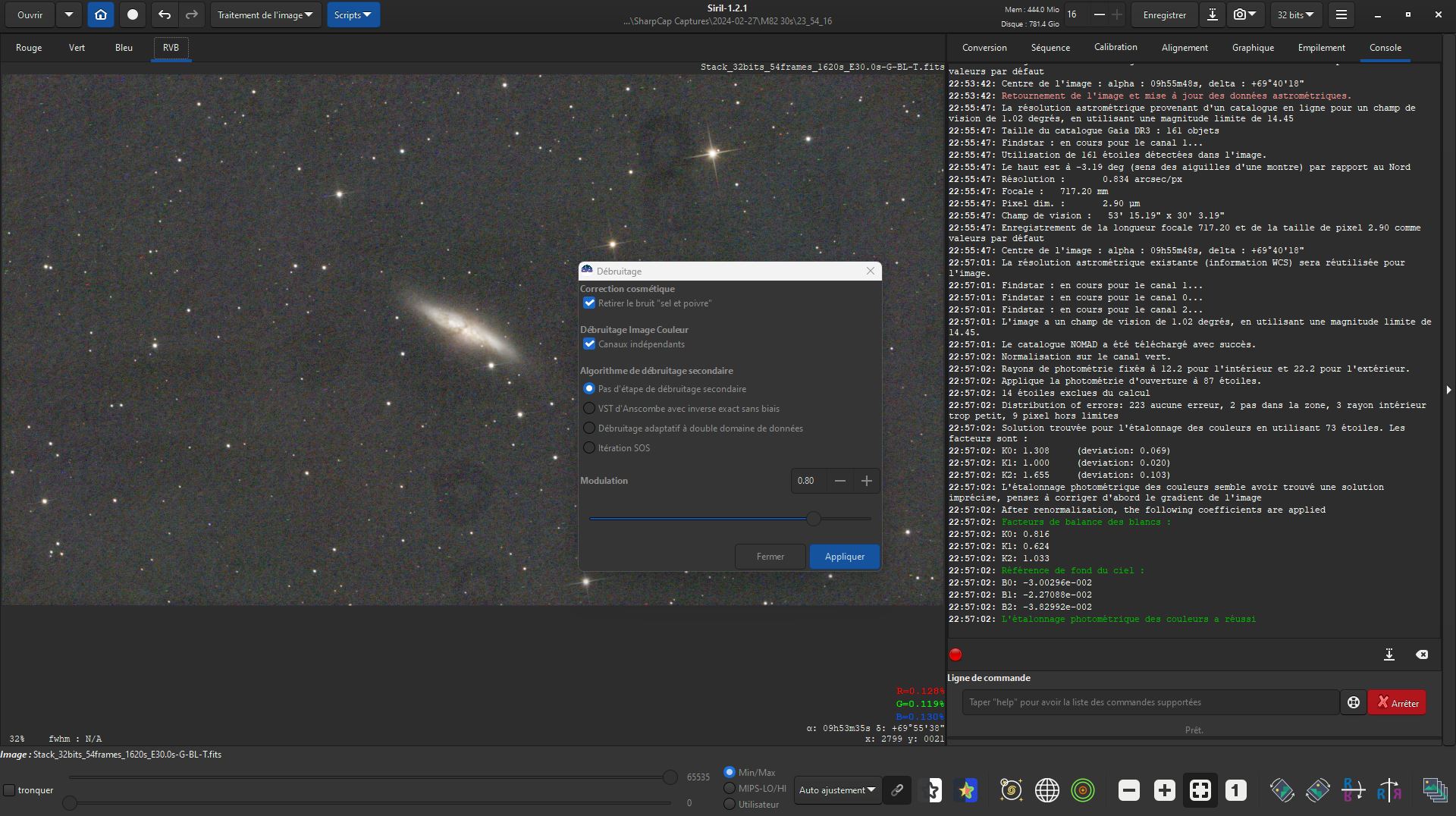Click the Enregistrer button
Viewport: 1456px width, 816px height.
coord(1164,14)
